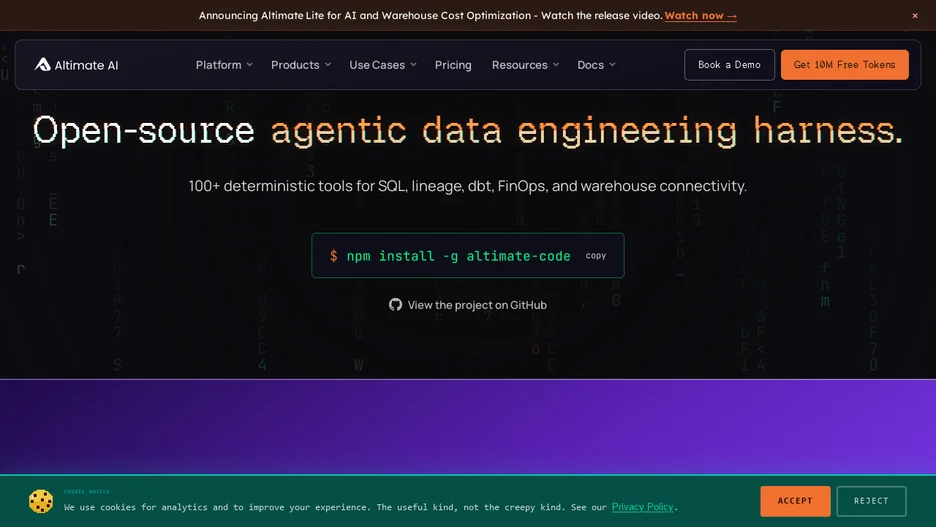The height and width of the screenshot is (527, 936).
Task: Click the npm install -g altimate-code text
Action: pos(458,256)
